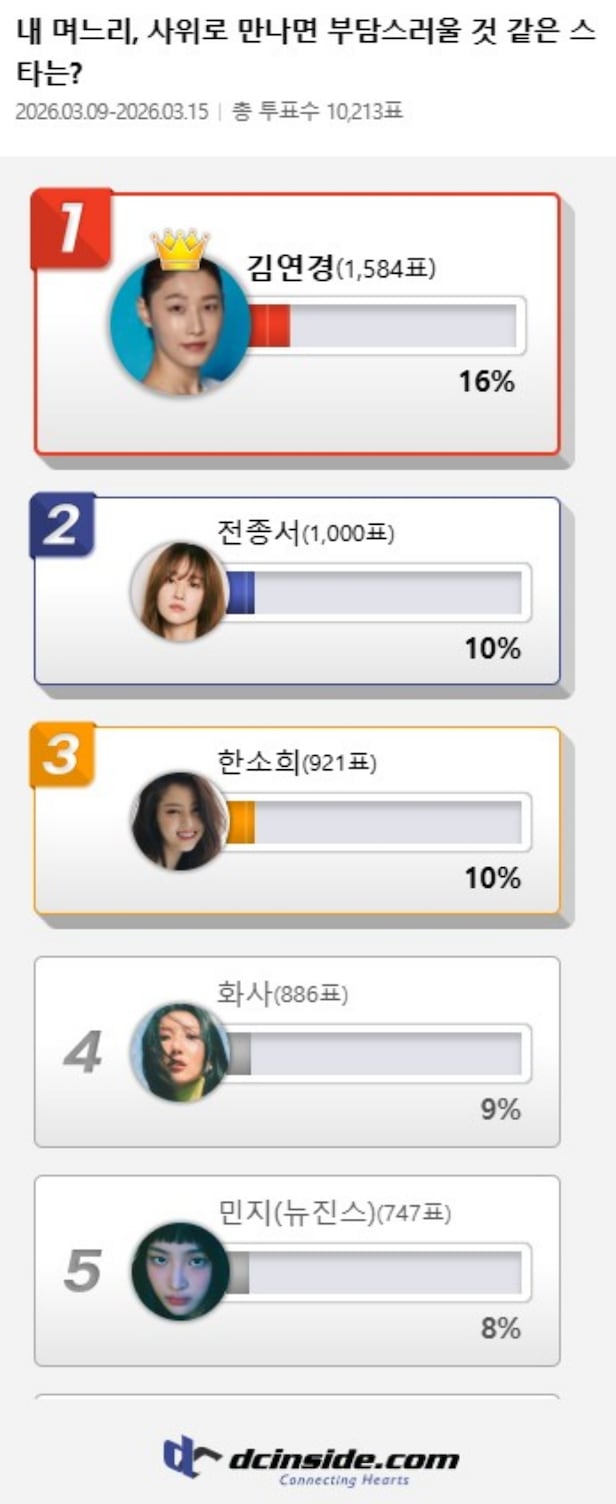Screen dimensions: 616x1504
Task: Click the blue rank 2 badge
Action: (x=62, y=526)
